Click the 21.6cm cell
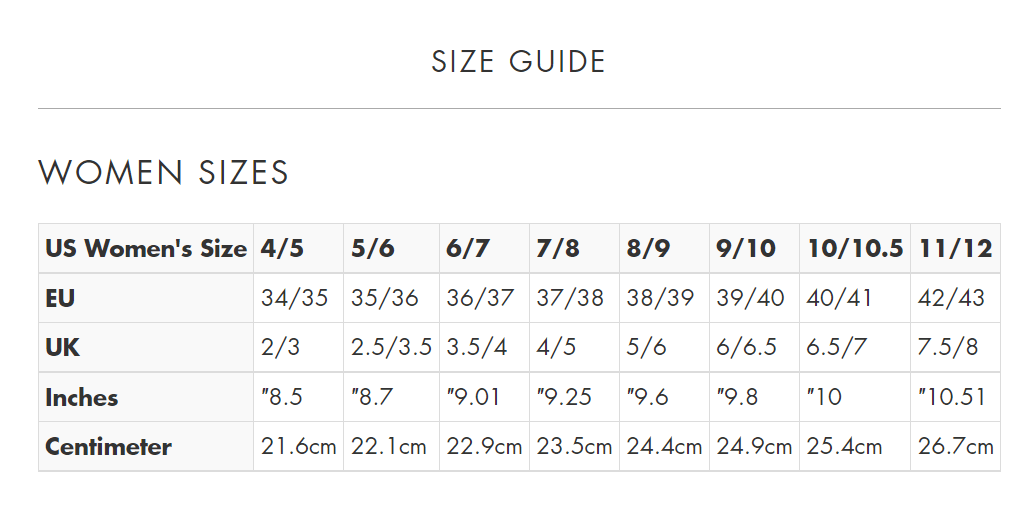The height and width of the screenshot is (514, 1027). click(x=298, y=447)
